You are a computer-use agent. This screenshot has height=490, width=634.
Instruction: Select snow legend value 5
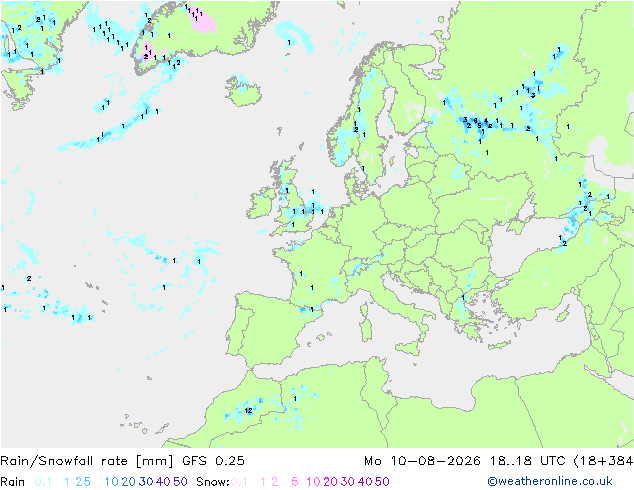(x=294, y=482)
